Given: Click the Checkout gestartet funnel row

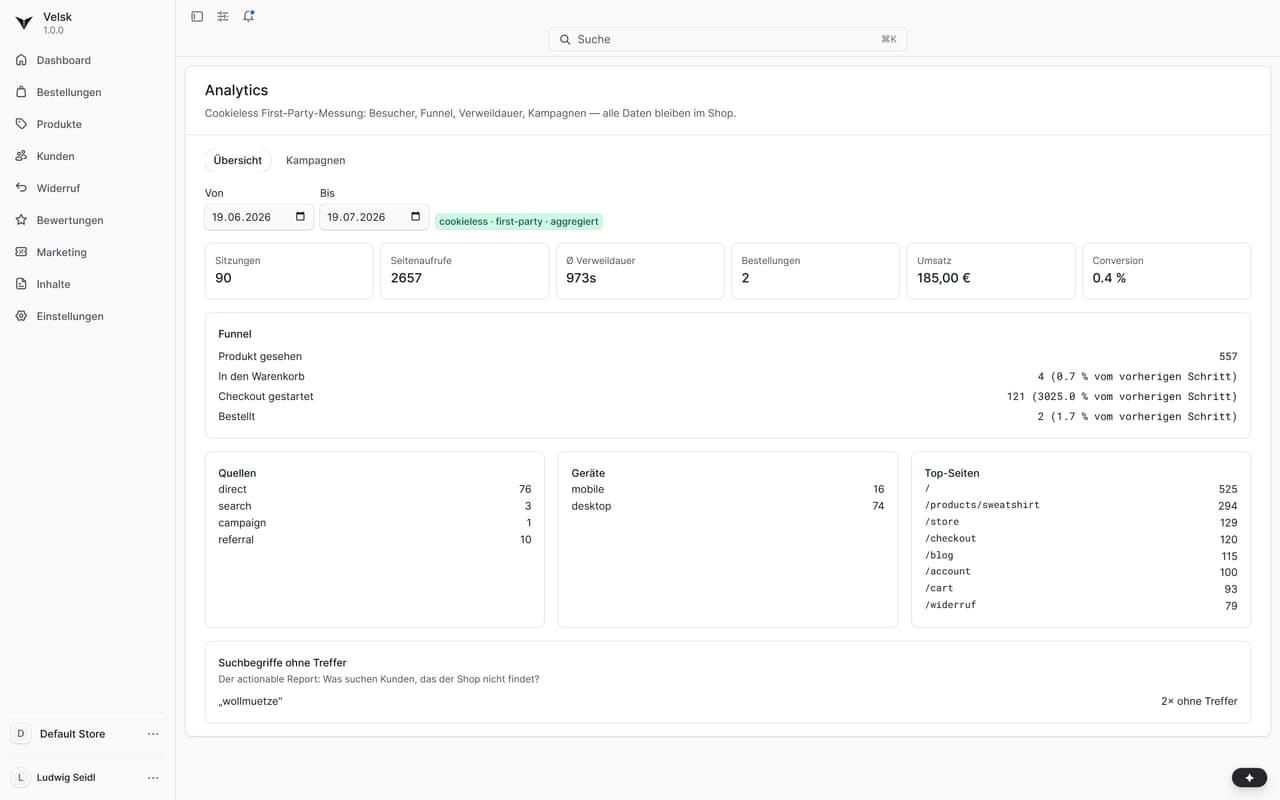Looking at the screenshot, I should pos(728,396).
